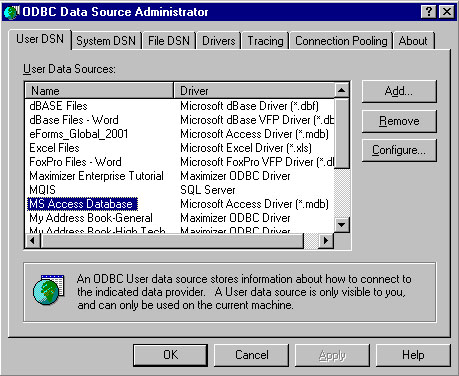The image size is (459, 376).
Task: Select the MS Access Database entry
Action: pyautogui.click(x=82, y=204)
